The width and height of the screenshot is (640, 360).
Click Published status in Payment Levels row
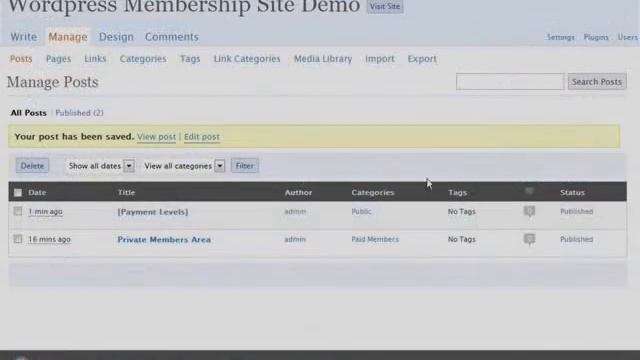pos(576,211)
